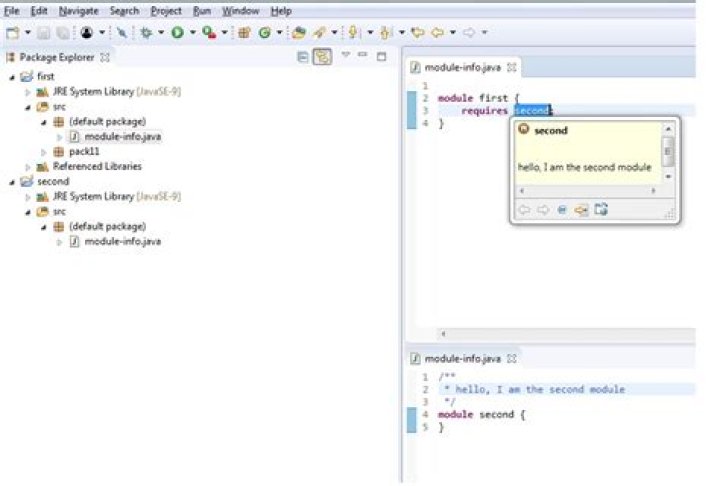The width and height of the screenshot is (720, 486).
Task: Click the New wizard toolbar icon
Action: (12, 33)
